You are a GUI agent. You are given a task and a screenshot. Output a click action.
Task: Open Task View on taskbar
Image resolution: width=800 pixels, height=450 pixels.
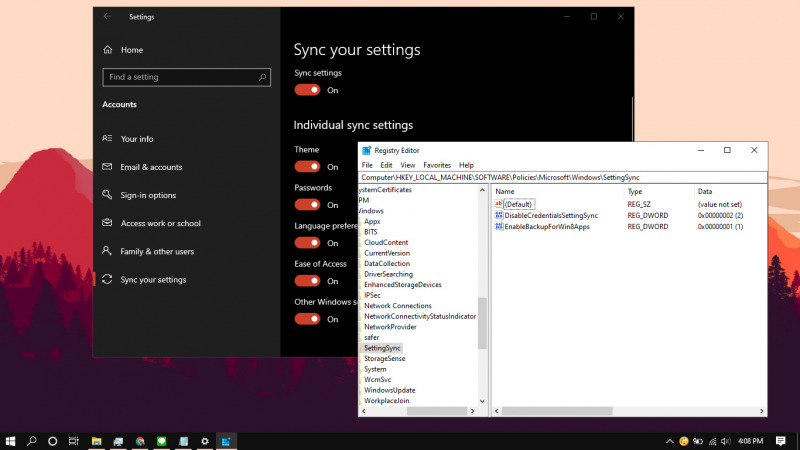click(74, 441)
